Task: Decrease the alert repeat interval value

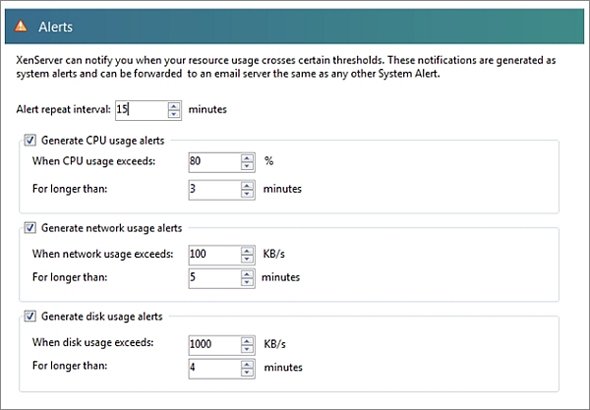Action: click(x=174, y=114)
